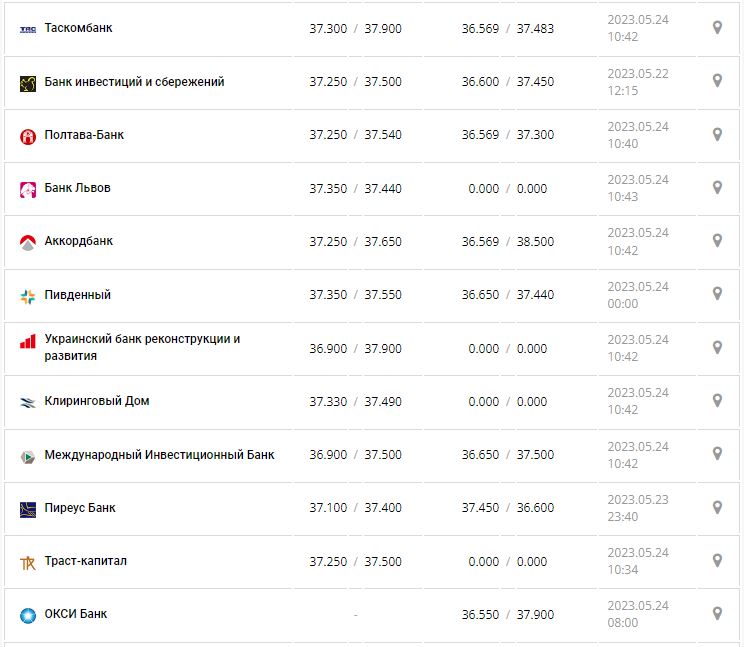Click the Аккордбанк red logo icon
The height and width of the screenshot is (647, 744).
[28, 242]
